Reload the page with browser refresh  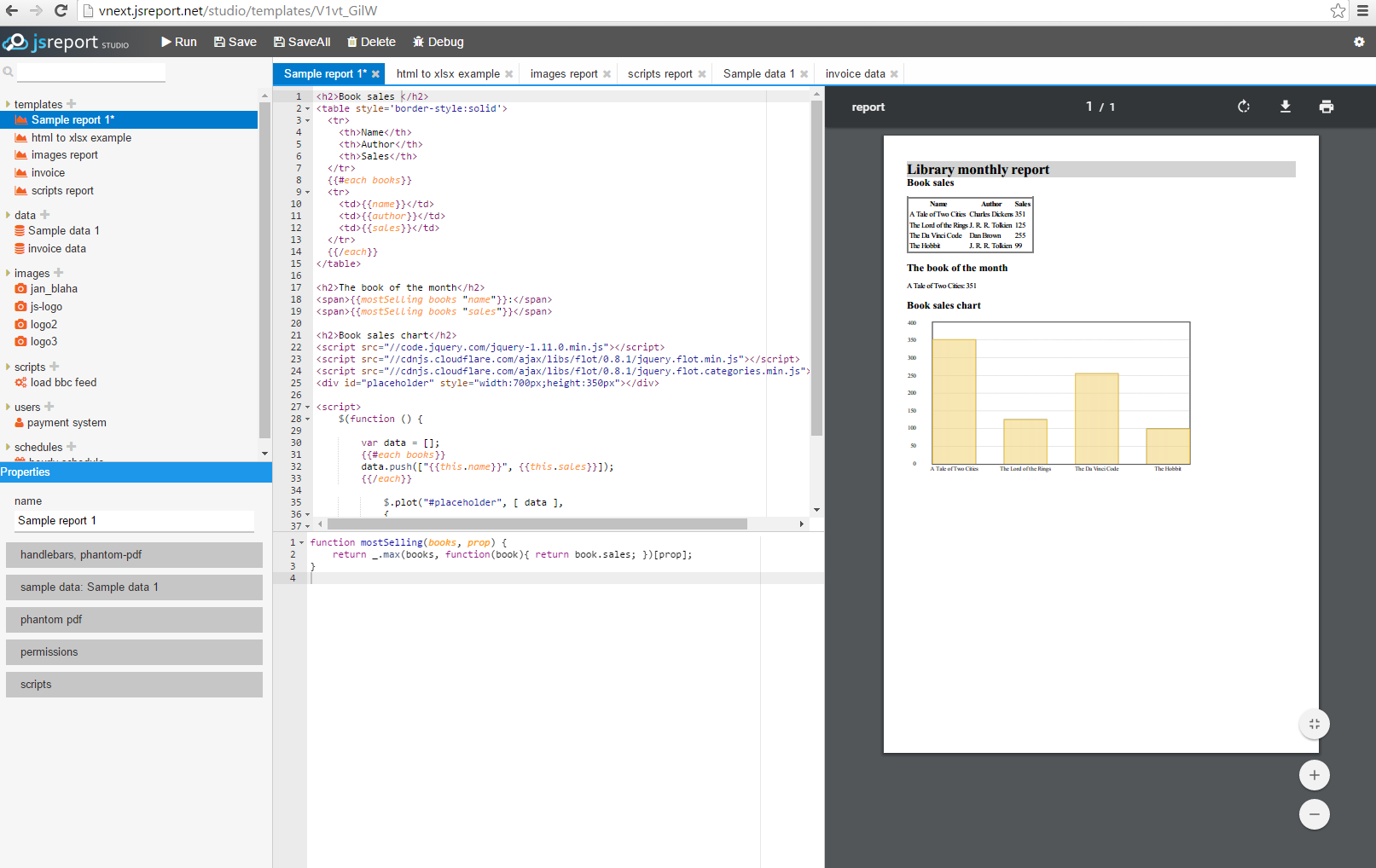click(61, 11)
